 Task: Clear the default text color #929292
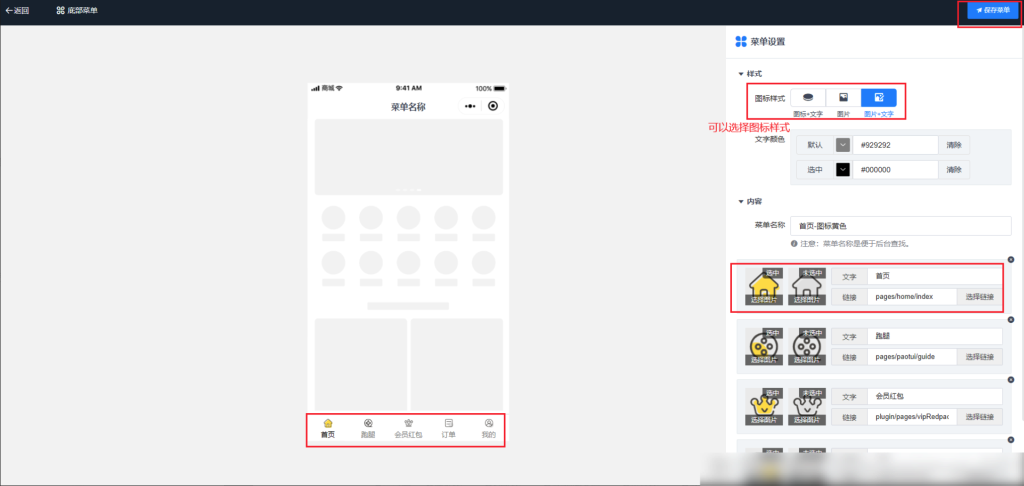(954, 145)
